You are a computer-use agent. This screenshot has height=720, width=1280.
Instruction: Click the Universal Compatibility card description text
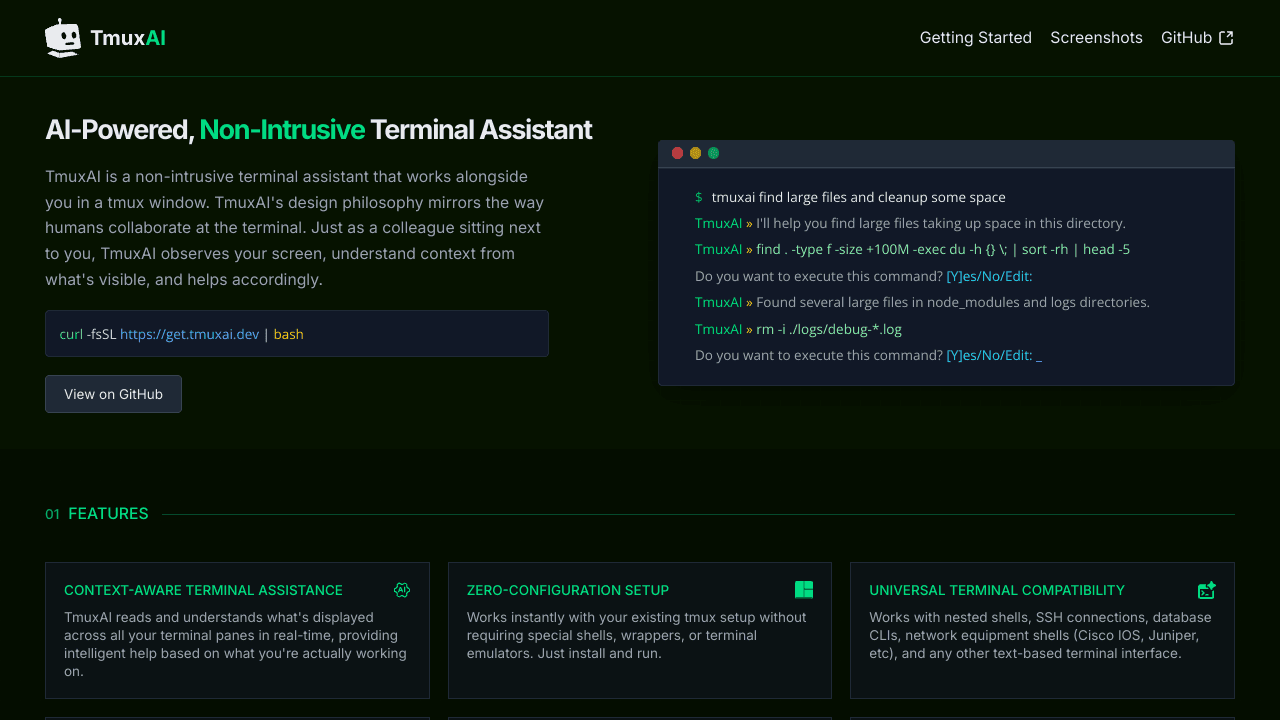(x=1040, y=635)
